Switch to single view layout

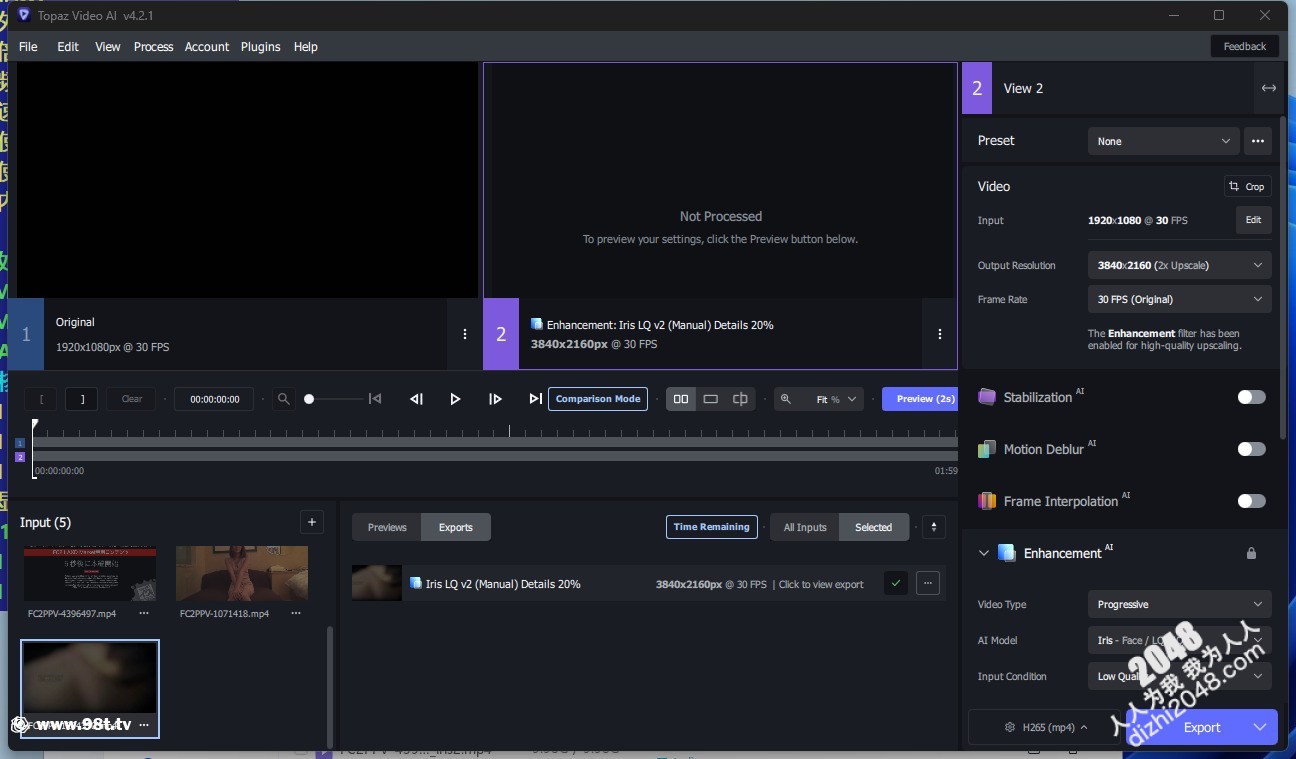tap(711, 399)
